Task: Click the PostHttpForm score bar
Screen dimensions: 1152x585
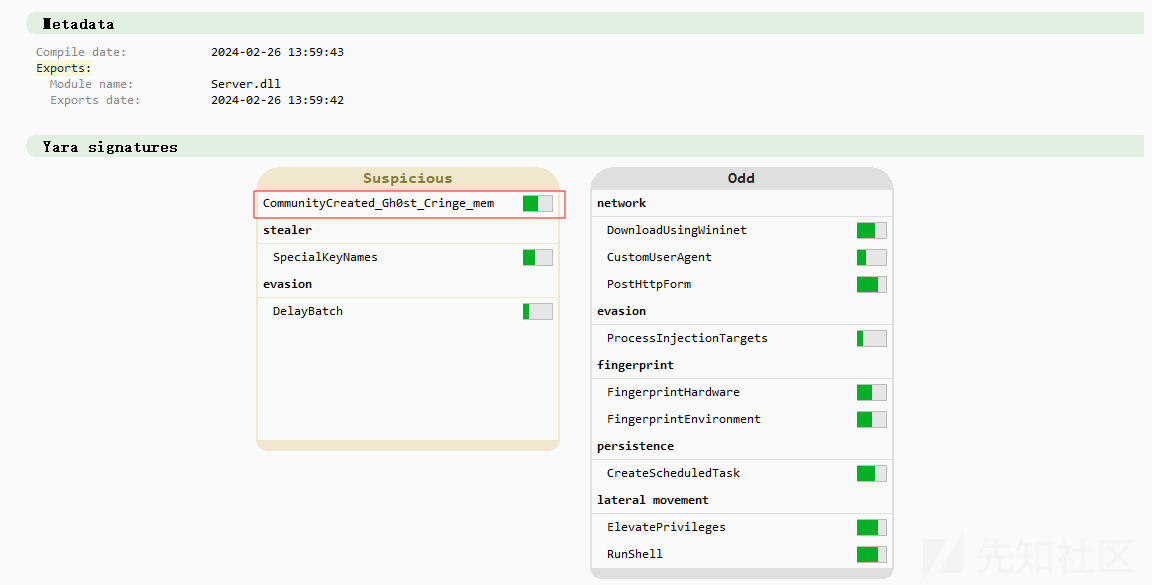Action: (871, 284)
